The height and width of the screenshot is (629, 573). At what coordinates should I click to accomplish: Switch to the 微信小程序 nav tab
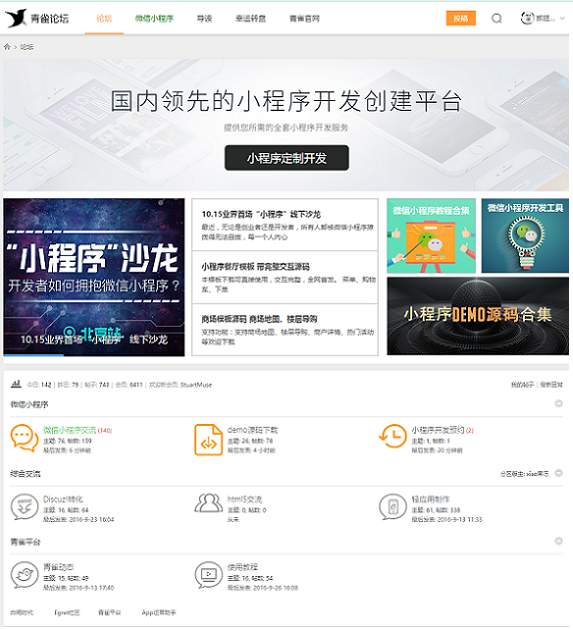[154, 18]
